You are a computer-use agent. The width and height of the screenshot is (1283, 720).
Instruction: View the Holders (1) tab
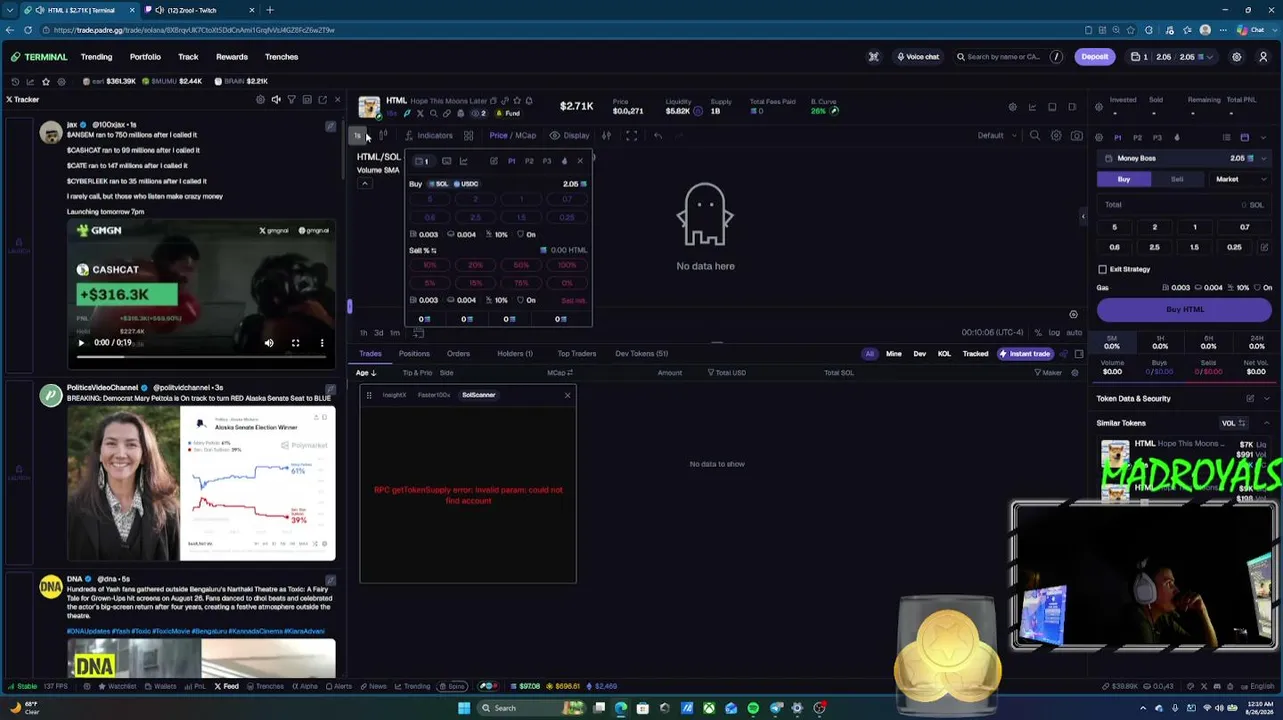tap(515, 353)
